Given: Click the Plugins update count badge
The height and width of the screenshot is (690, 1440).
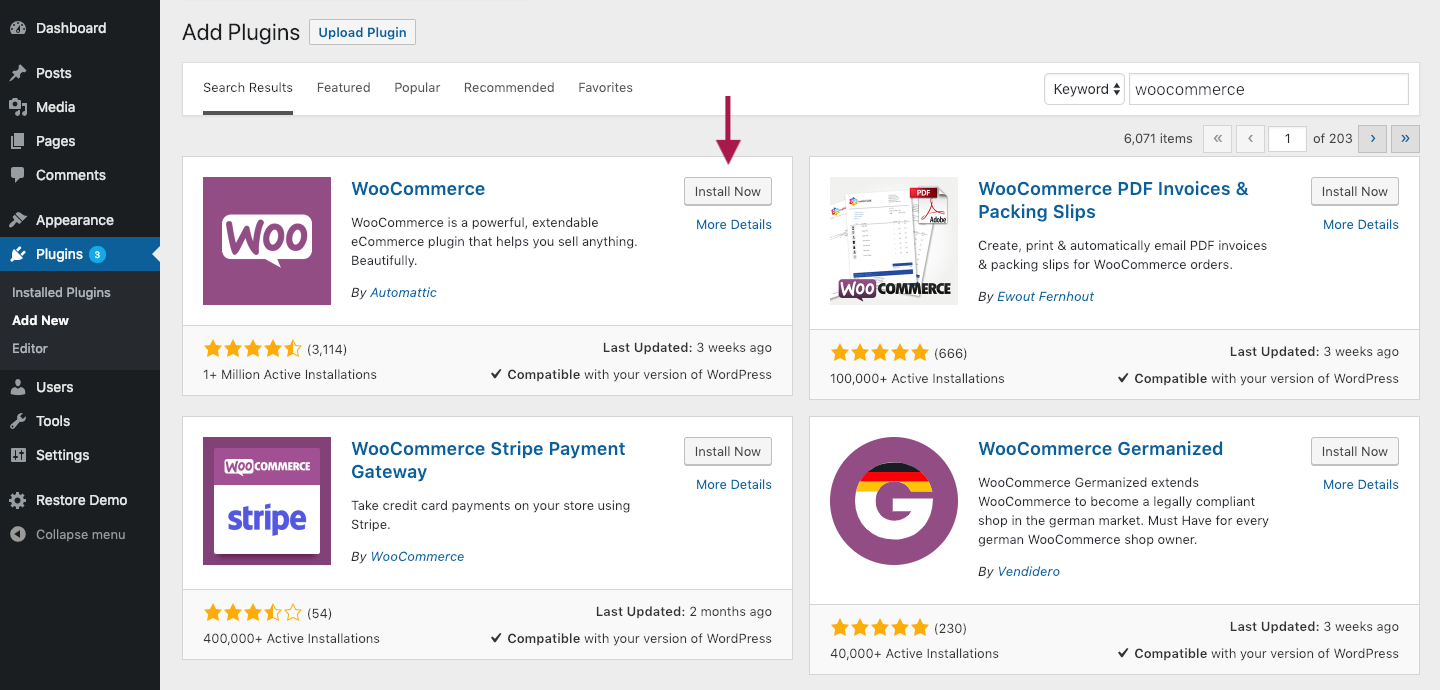Looking at the screenshot, I should point(97,254).
